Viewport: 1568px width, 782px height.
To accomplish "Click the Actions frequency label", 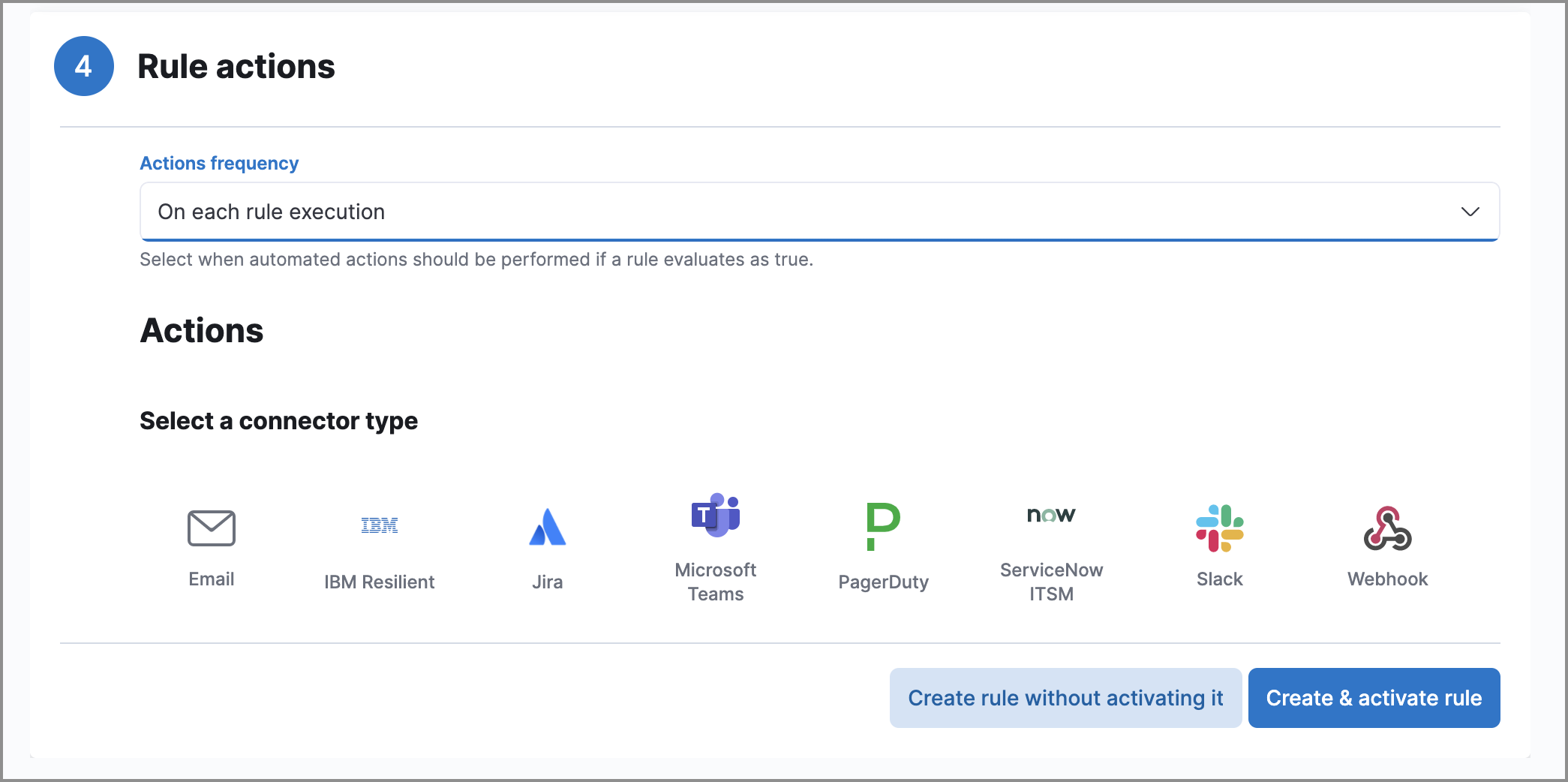I will 219,163.
